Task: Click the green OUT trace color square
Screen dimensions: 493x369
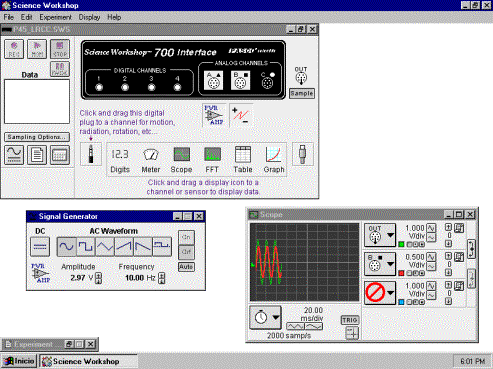Action: tap(401, 244)
